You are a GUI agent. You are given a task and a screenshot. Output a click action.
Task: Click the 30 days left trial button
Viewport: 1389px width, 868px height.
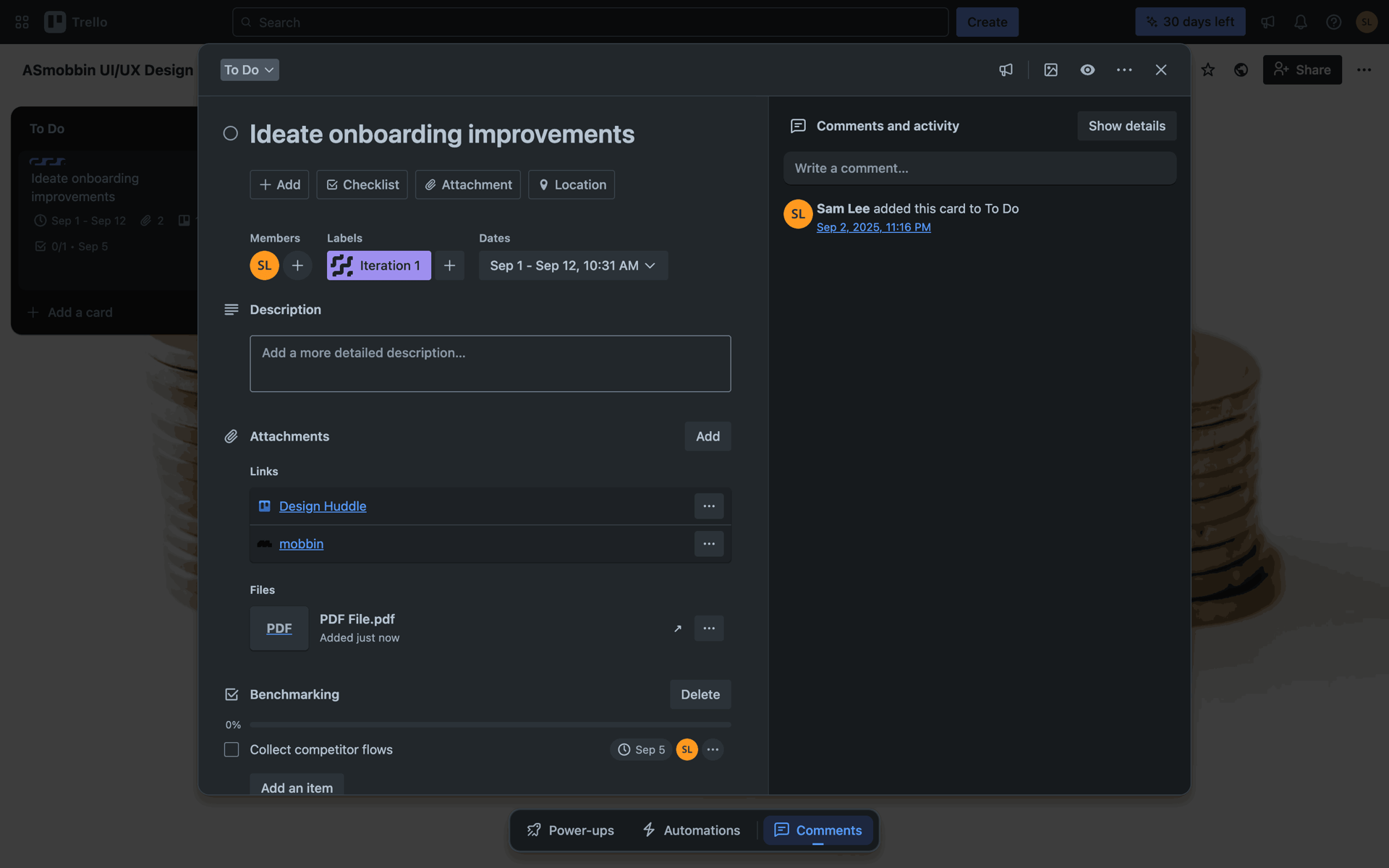point(1190,22)
